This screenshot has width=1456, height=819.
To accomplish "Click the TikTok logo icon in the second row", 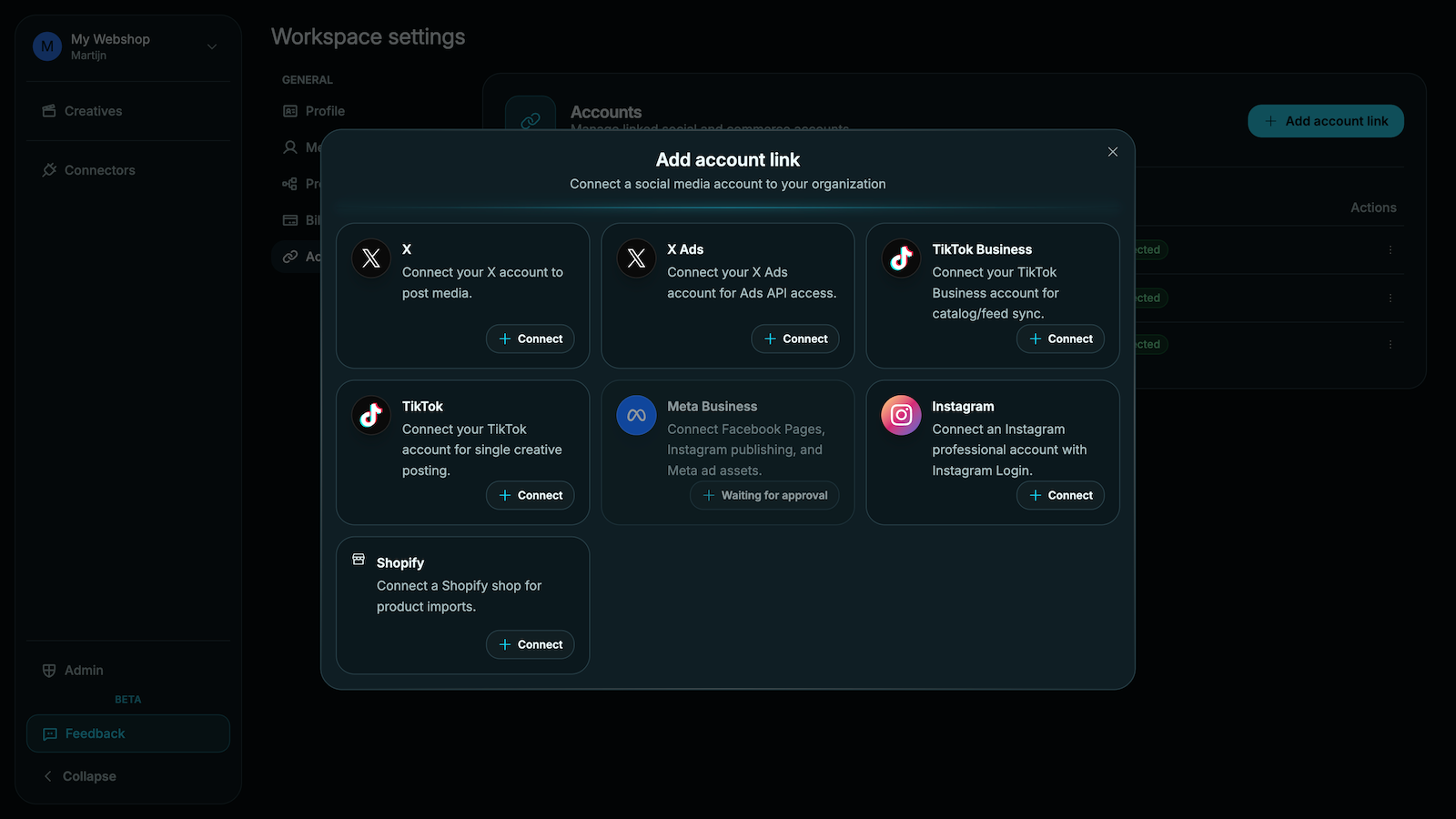I will 371,415.
